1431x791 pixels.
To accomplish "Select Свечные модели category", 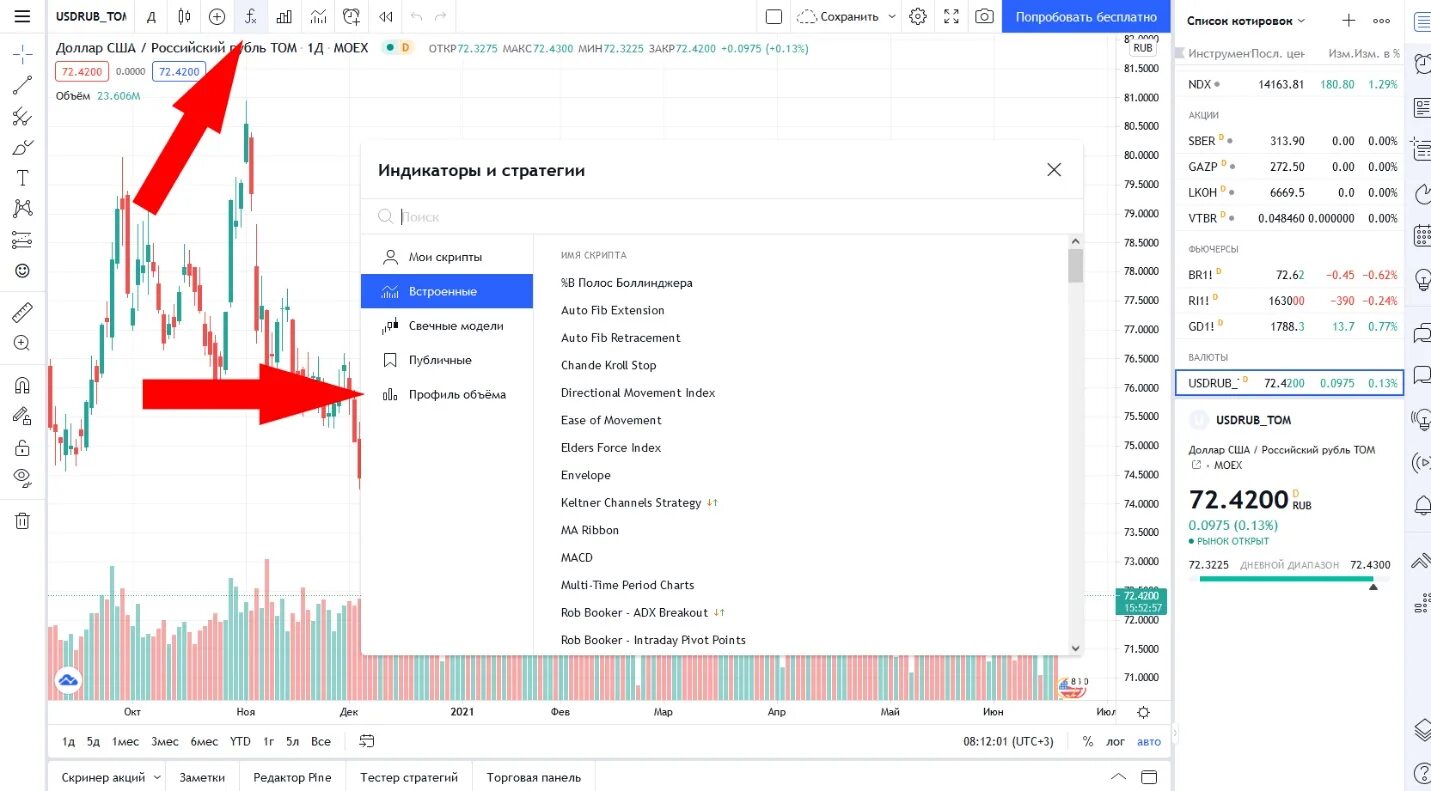I will pyautogui.click(x=447, y=326).
